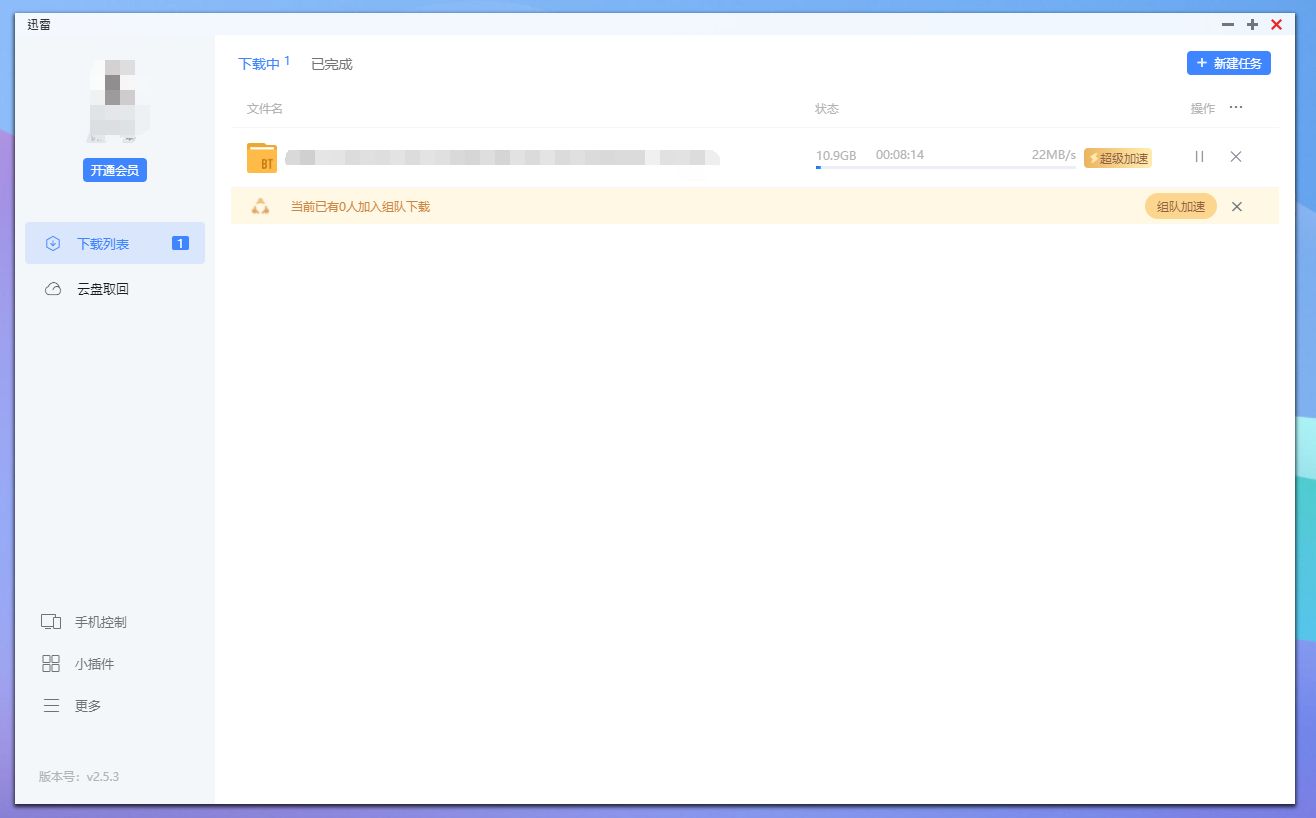Close the 迅雷 window

pyautogui.click(x=1277, y=24)
